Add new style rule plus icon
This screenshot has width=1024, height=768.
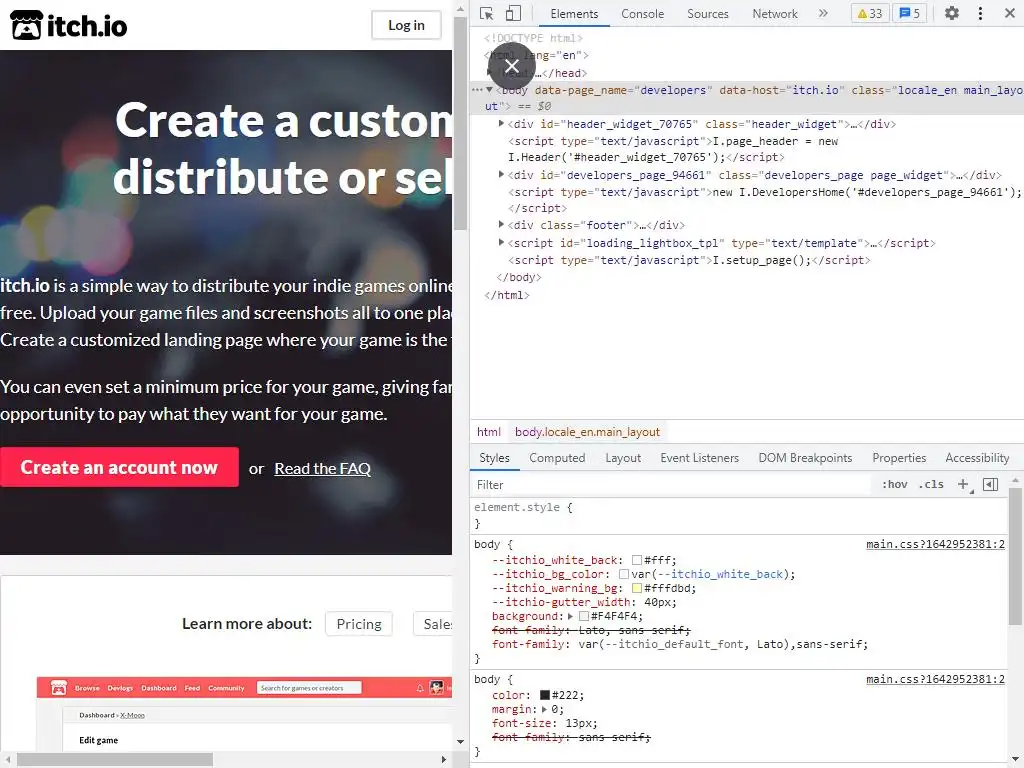point(963,485)
